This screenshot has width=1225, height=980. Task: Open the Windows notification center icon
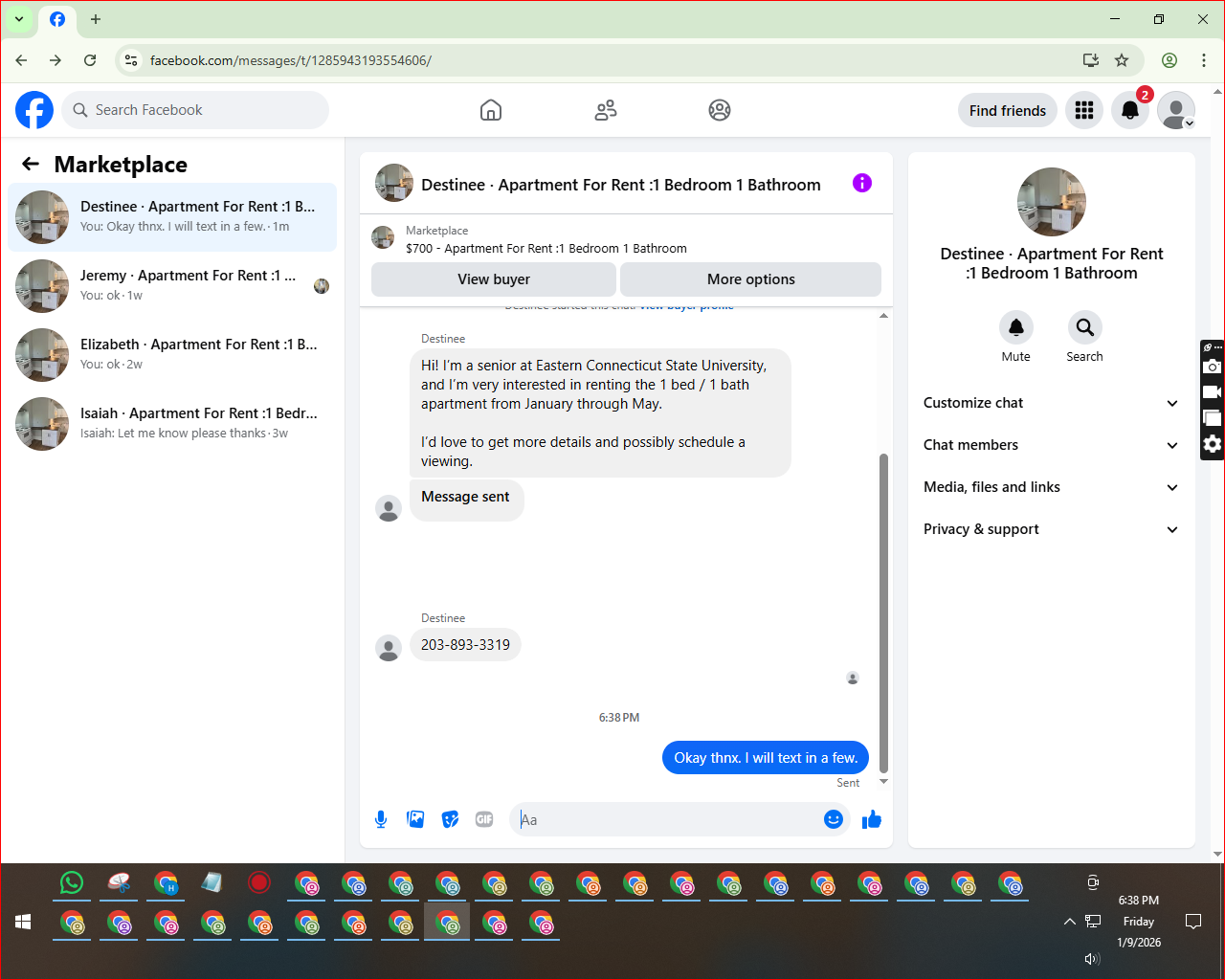(x=1193, y=922)
